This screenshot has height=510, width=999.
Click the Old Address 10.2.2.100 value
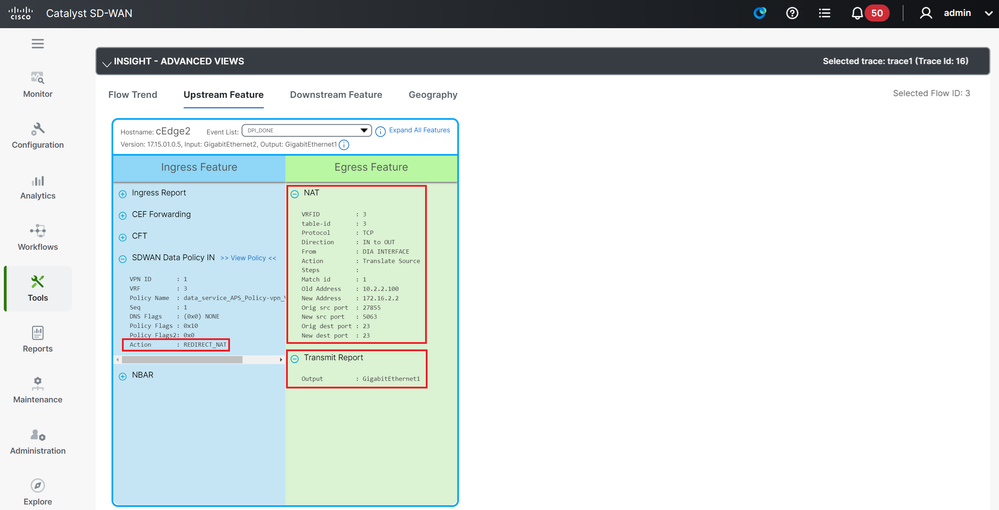pyautogui.click(x=381, y=289)
